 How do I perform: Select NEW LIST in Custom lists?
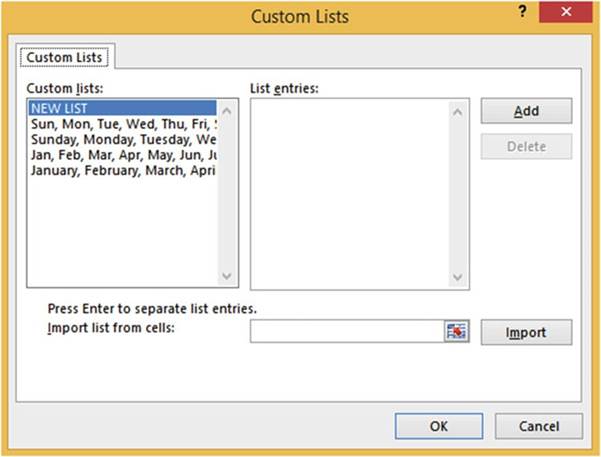point(120,108)
